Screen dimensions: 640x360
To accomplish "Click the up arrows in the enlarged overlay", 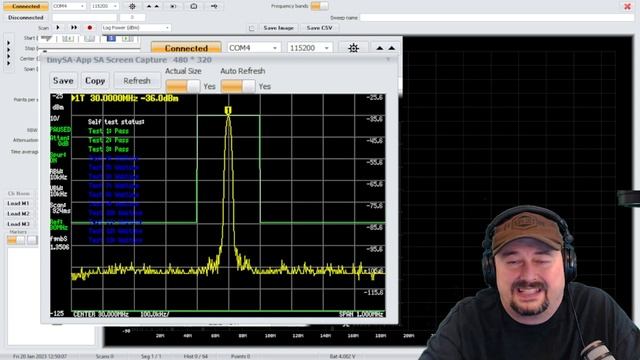I will [x=385, y=48].
